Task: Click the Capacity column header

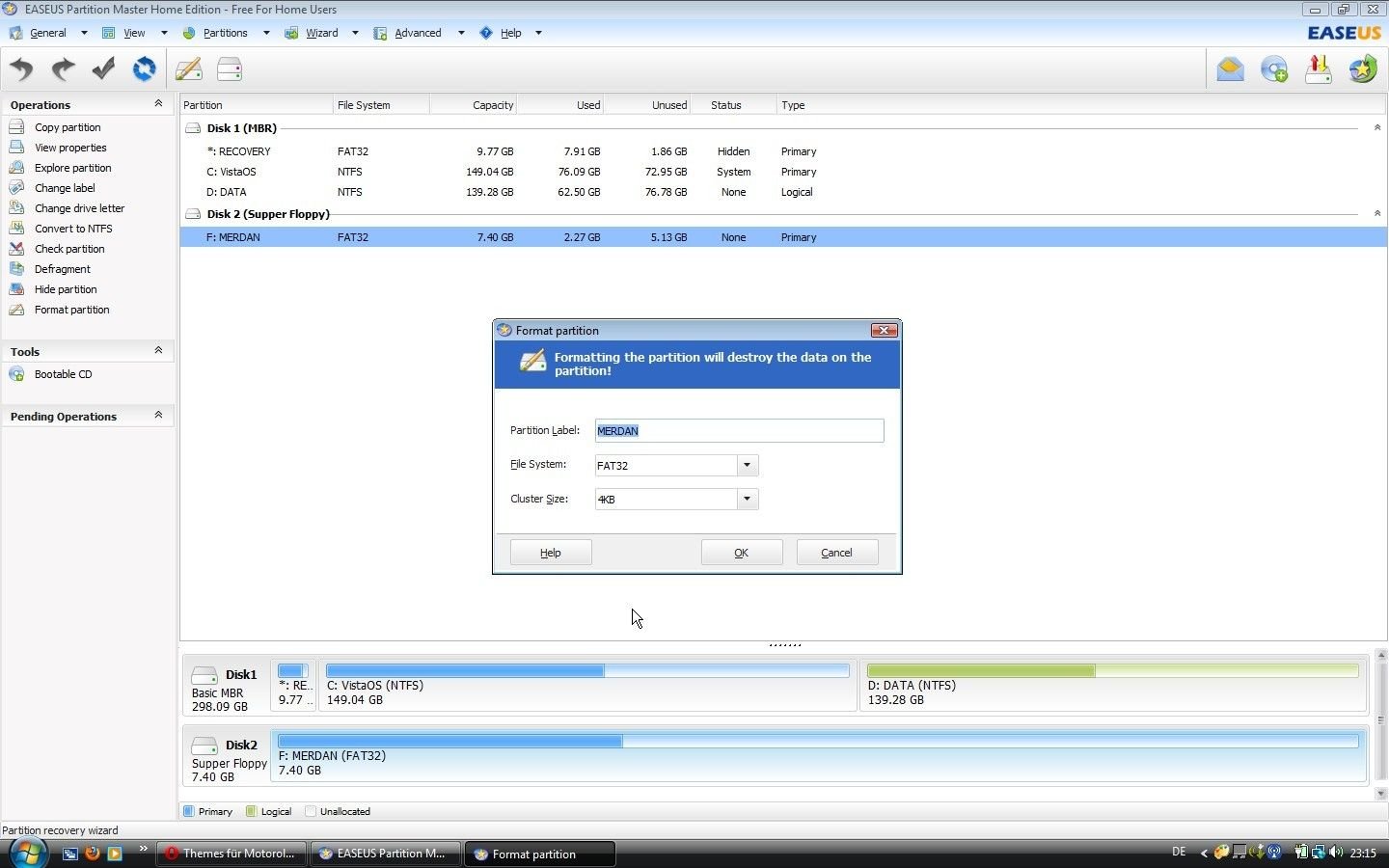Action: click(474, 105)
